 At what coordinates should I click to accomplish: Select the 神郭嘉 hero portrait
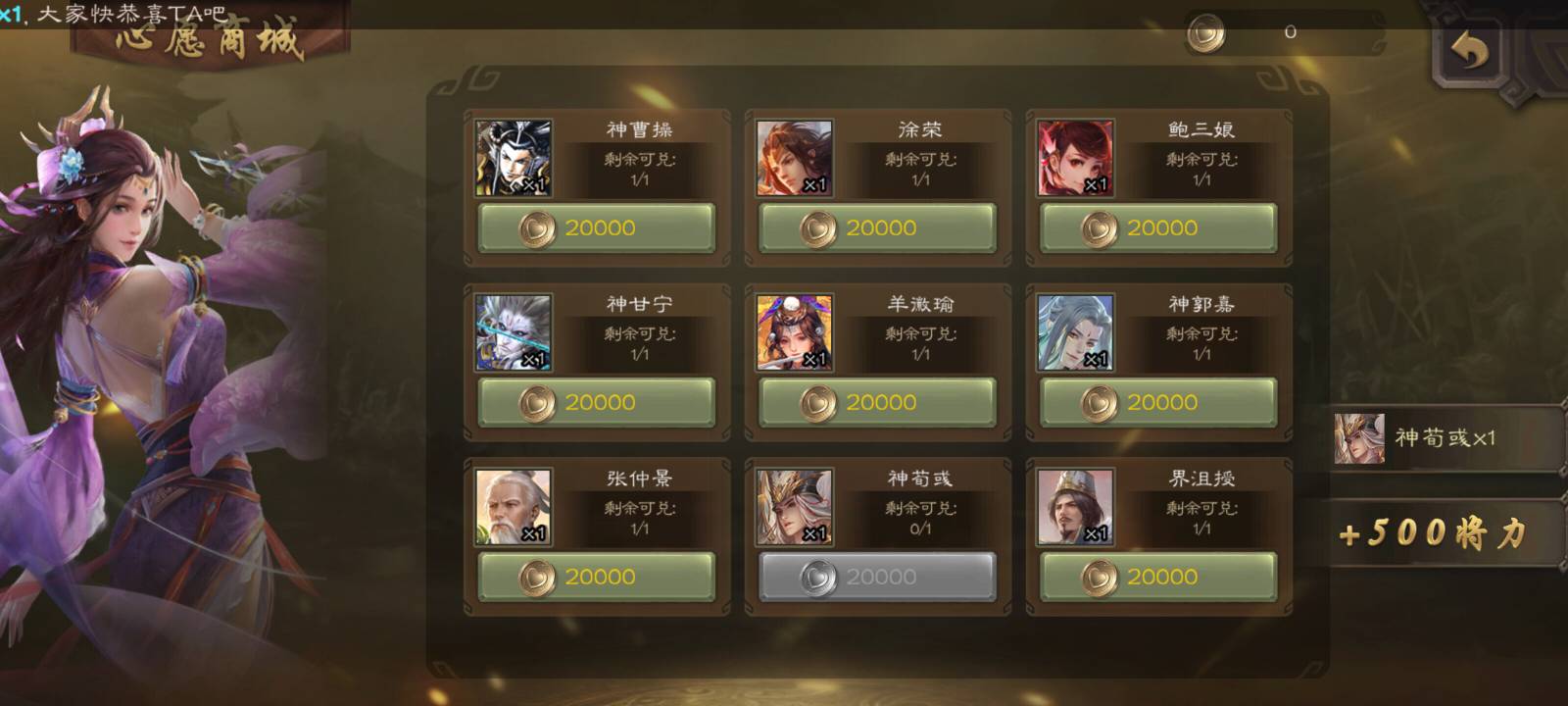click(x=1076, y=333)
